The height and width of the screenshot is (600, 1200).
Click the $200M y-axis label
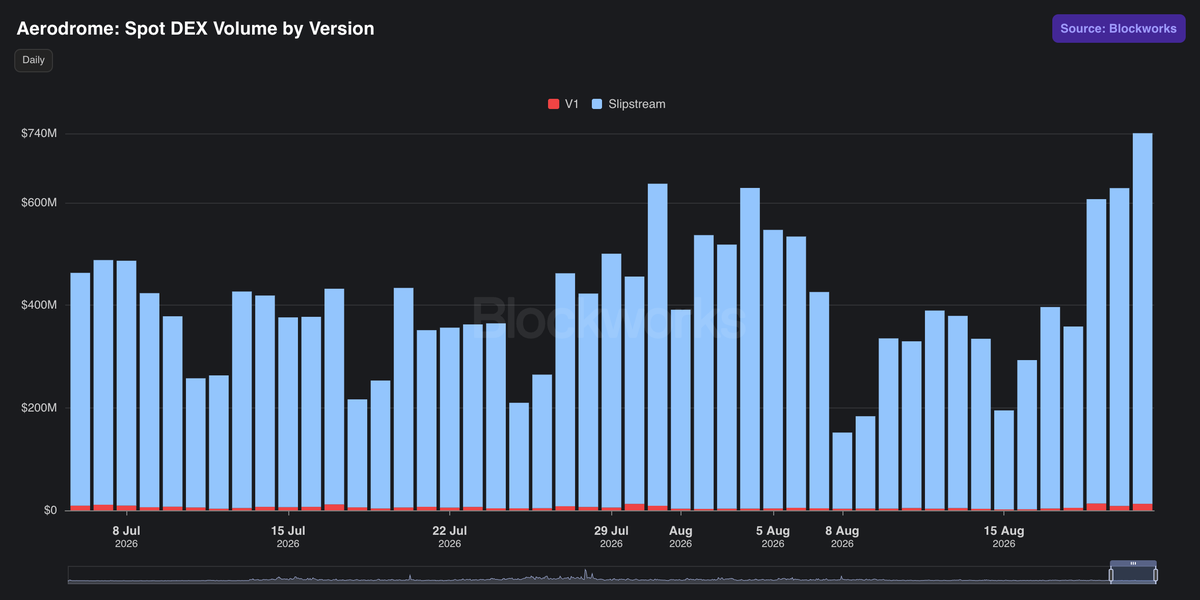click(38, 408)
